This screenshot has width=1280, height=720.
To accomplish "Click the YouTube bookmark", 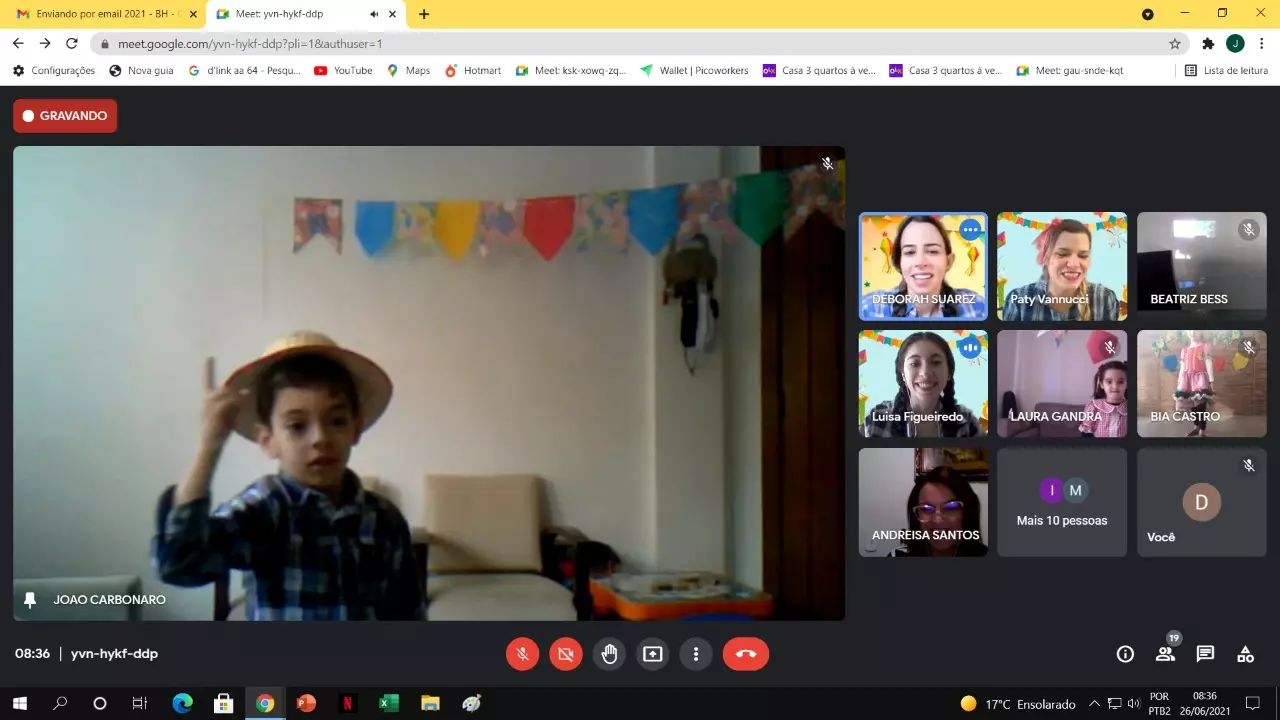I will (343, 71).
